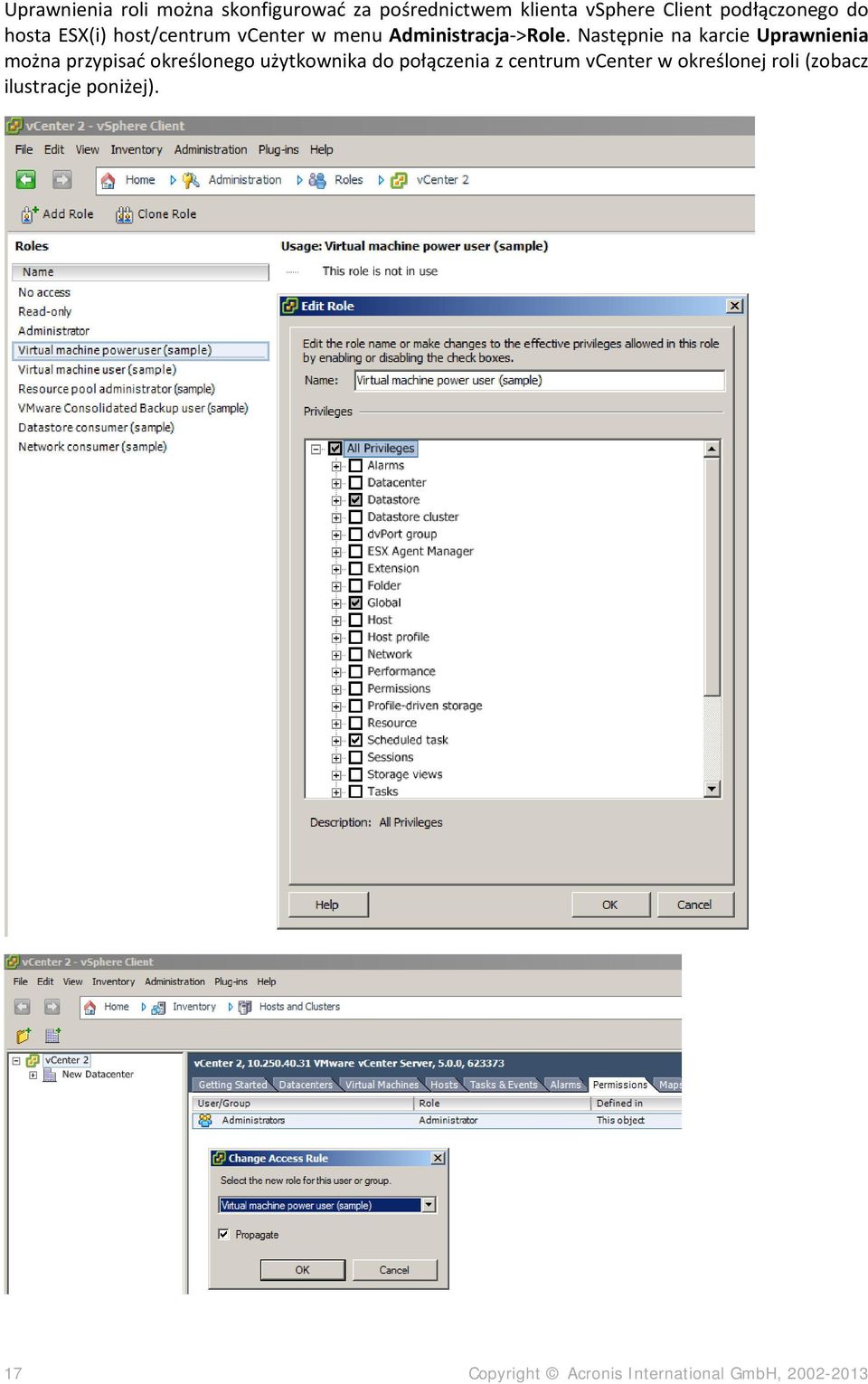Enable the Host privilege checkbox

point(355,621)
